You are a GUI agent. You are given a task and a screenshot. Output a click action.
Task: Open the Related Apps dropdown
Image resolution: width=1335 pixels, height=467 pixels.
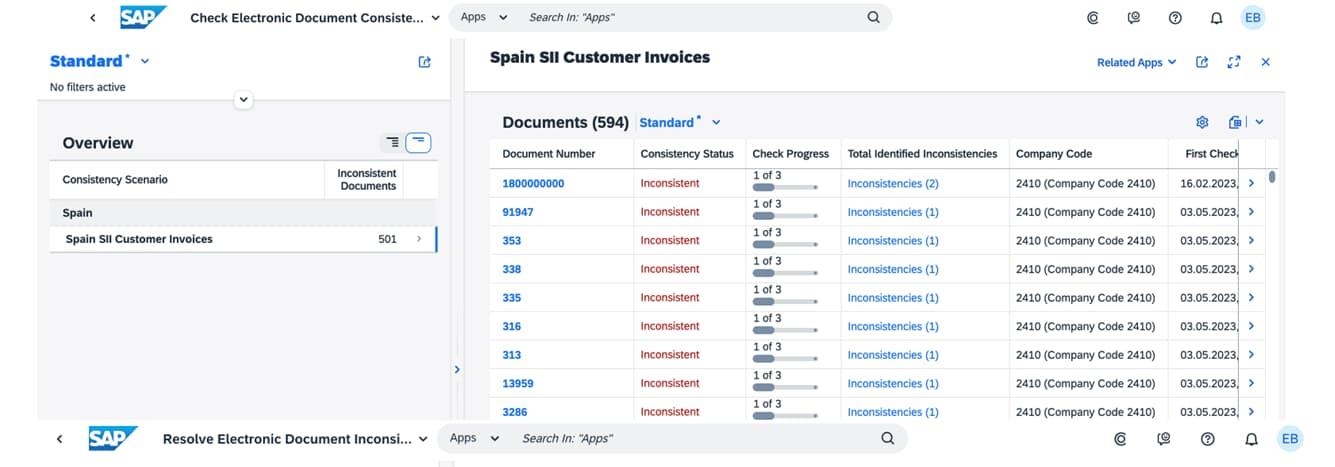click(x=1136, y=62)
